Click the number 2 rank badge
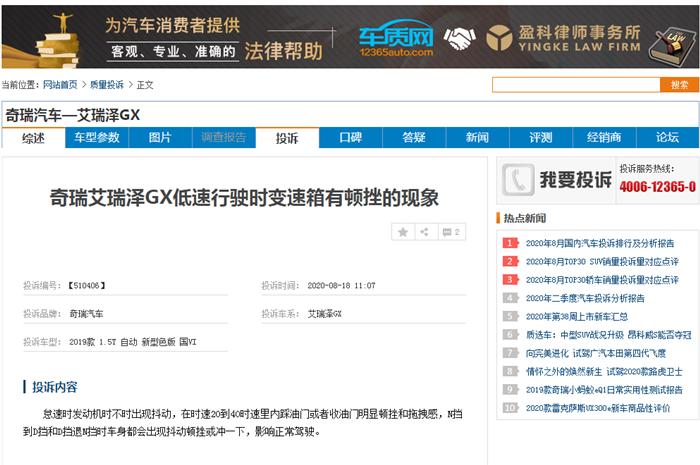The image size is (700, 465). pos(510,262)
